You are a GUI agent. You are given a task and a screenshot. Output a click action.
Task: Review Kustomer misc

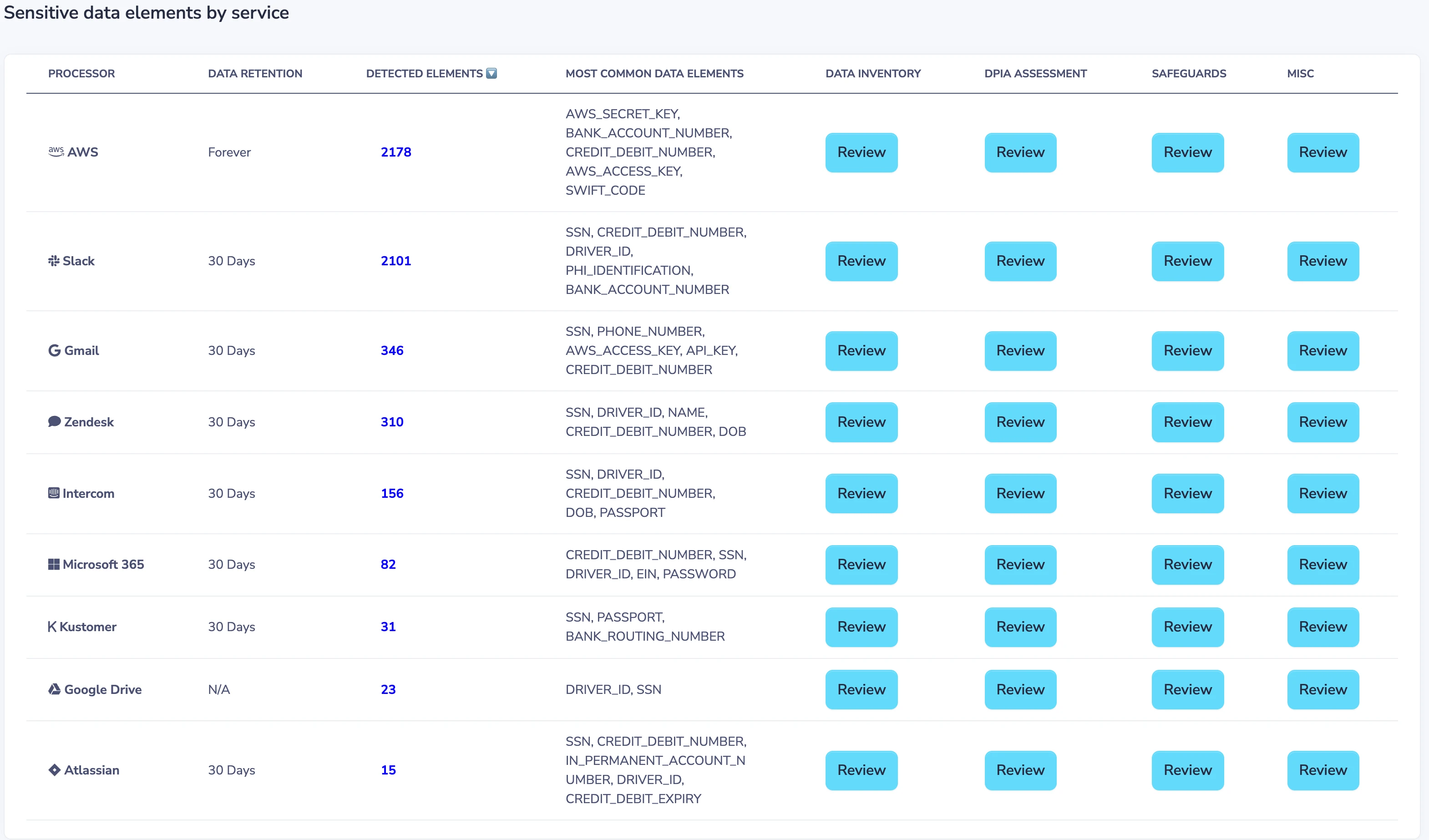click(x=1323, y=627)
